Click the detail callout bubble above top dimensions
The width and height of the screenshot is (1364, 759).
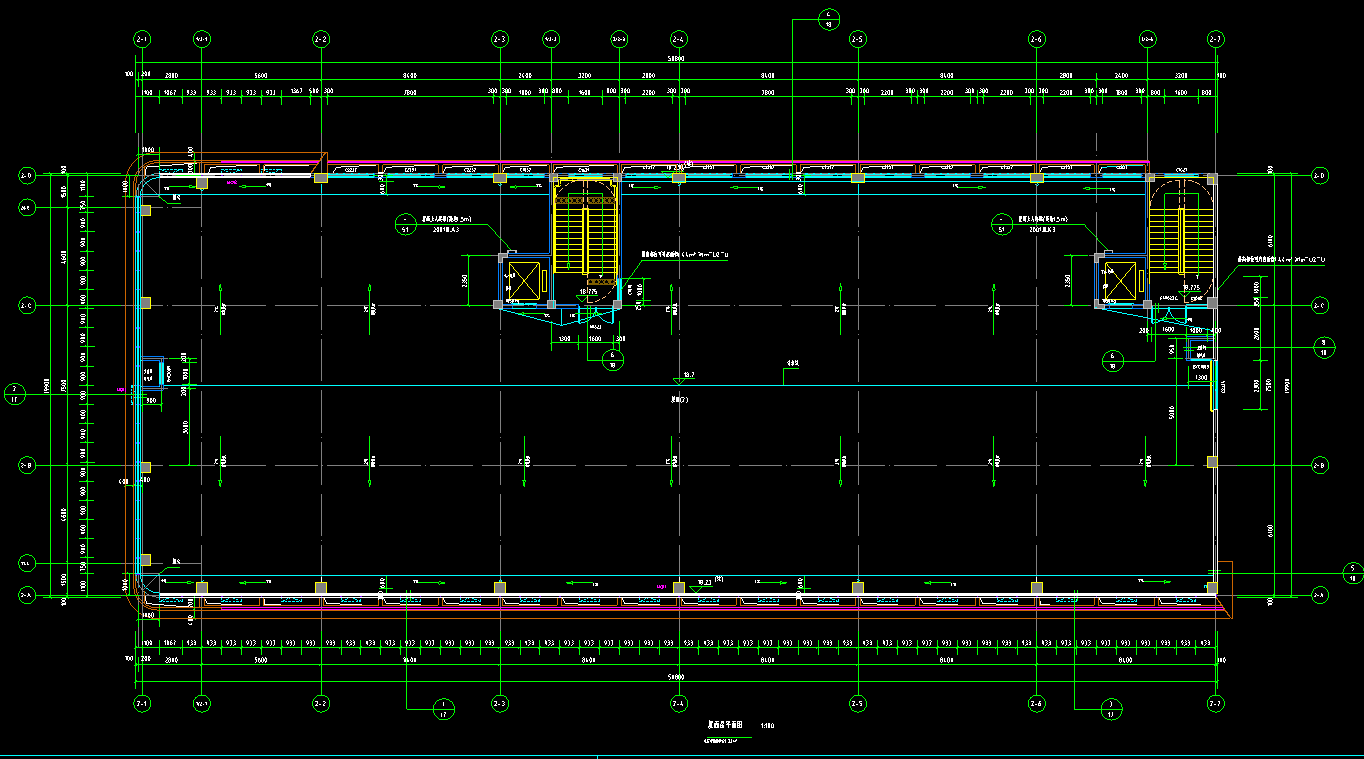[x=830, y=19]
